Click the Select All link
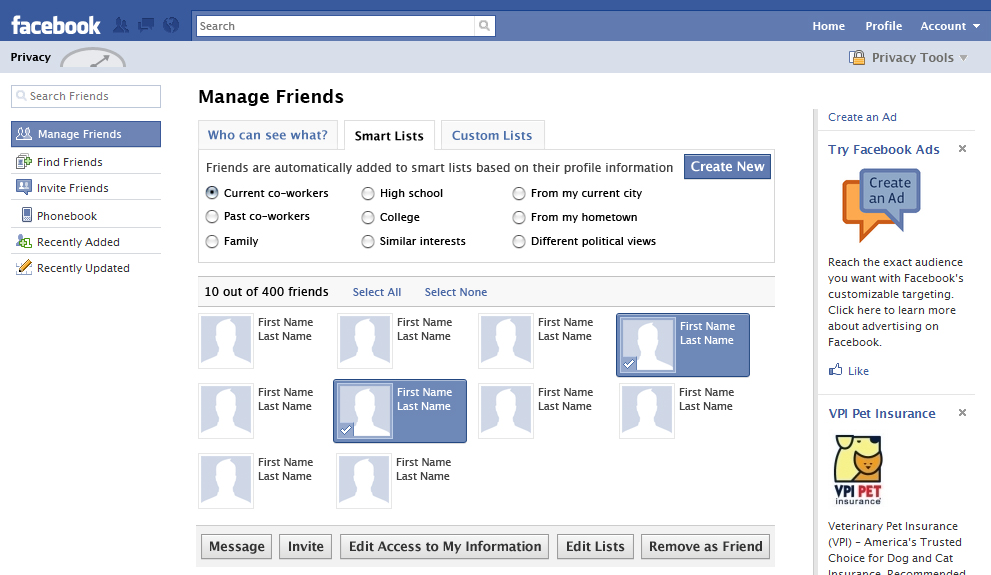991x575 pixels. pyautogui.click(x=377, y=292)
